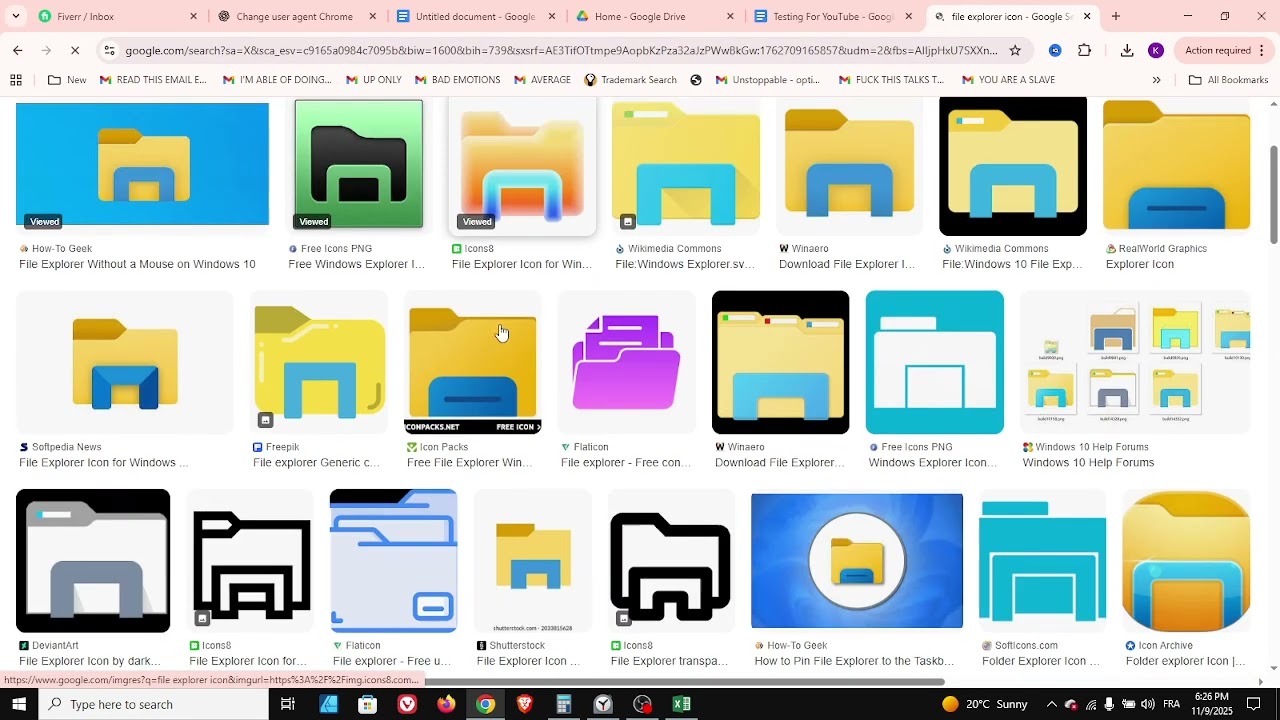The width and height of the screenshot is (1280, 720).
Task: Show more bookmarks with chevron arrows
Action: pyautogui.click(x=1156, y=80)
